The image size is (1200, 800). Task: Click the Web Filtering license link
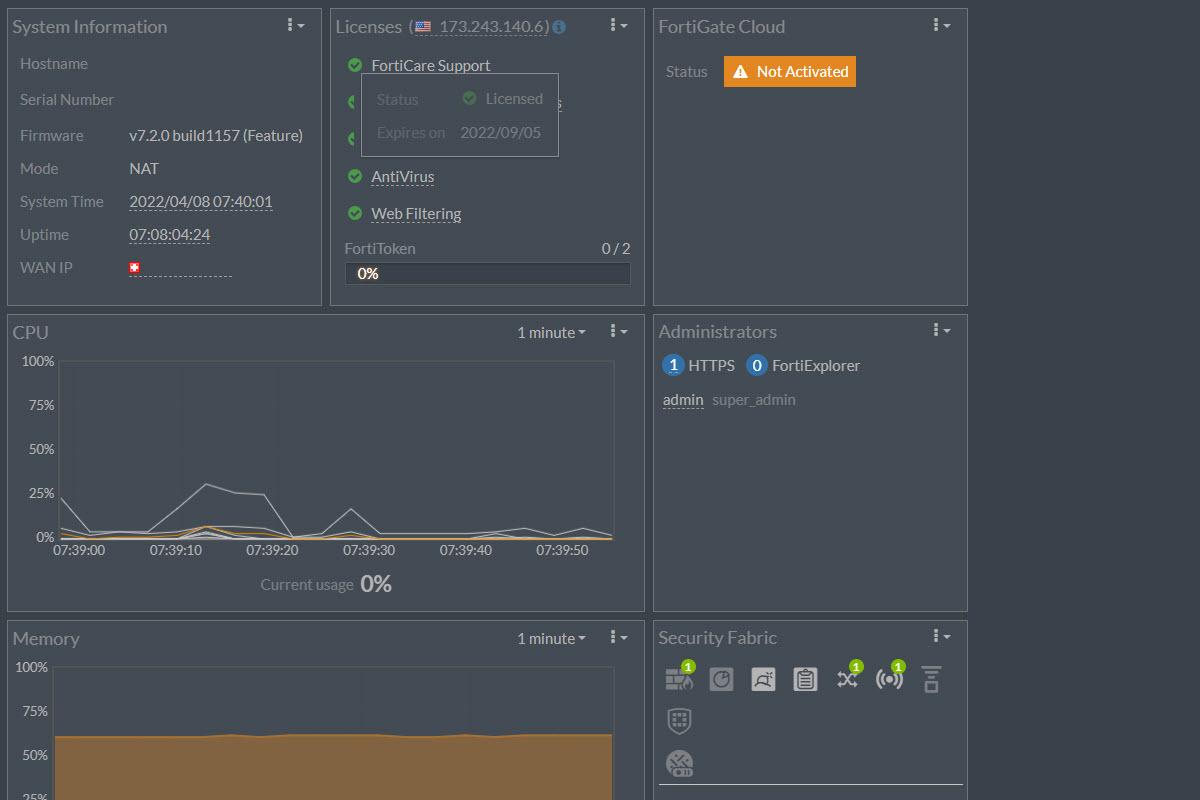(x=416, y=214)
